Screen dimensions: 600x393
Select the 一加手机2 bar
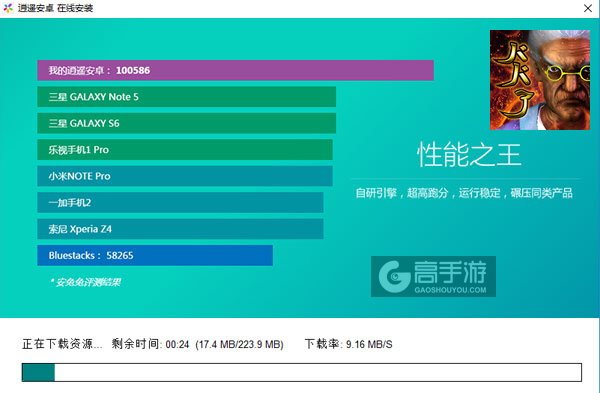(180, 202)
